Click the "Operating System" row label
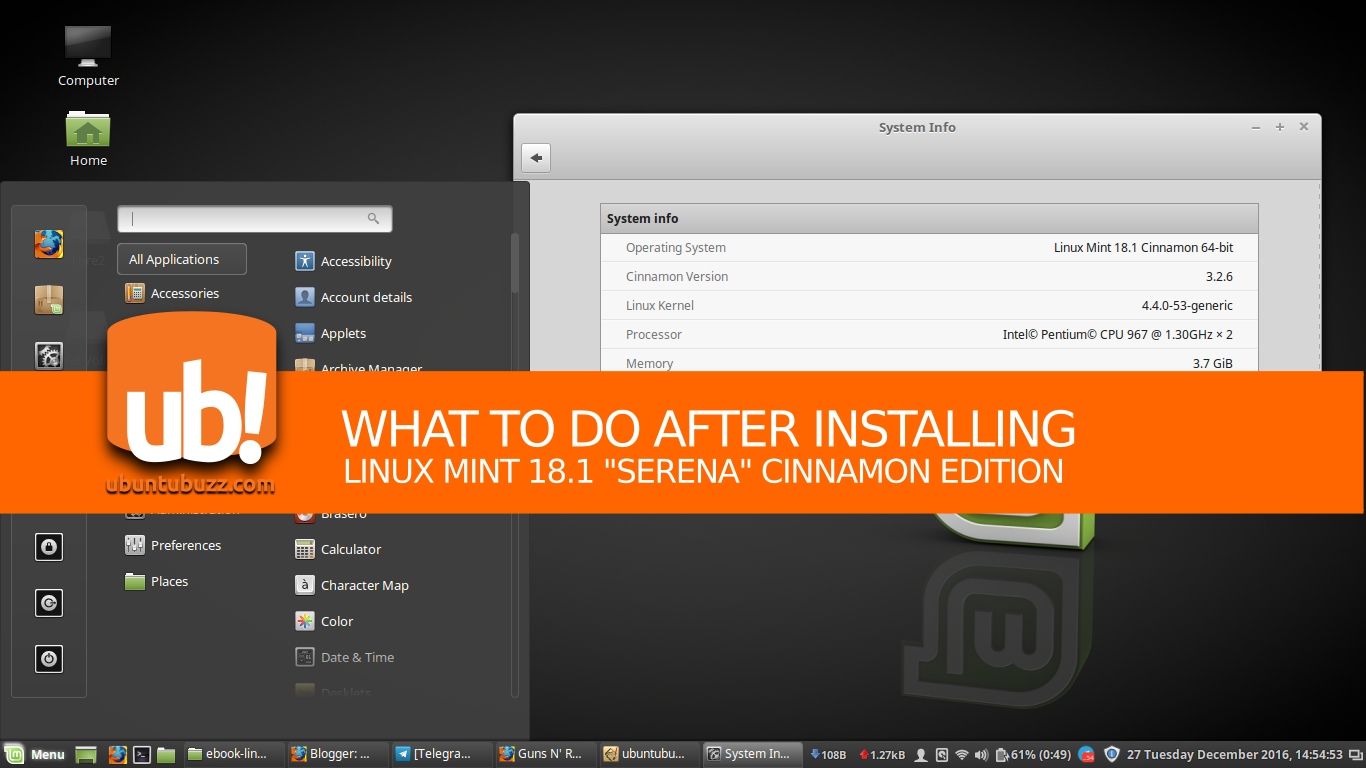Image resolution: width=1366 pixels, height=768 pixels. (676, 248)
